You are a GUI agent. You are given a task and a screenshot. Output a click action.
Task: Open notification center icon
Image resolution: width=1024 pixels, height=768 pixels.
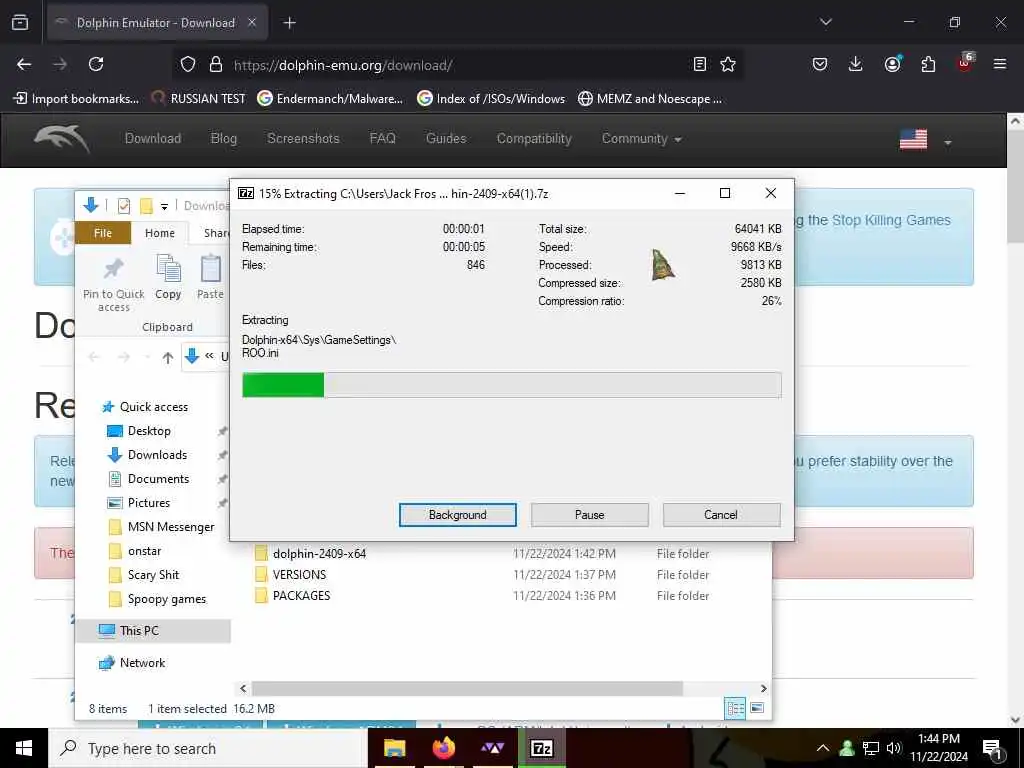coord(992,749)
